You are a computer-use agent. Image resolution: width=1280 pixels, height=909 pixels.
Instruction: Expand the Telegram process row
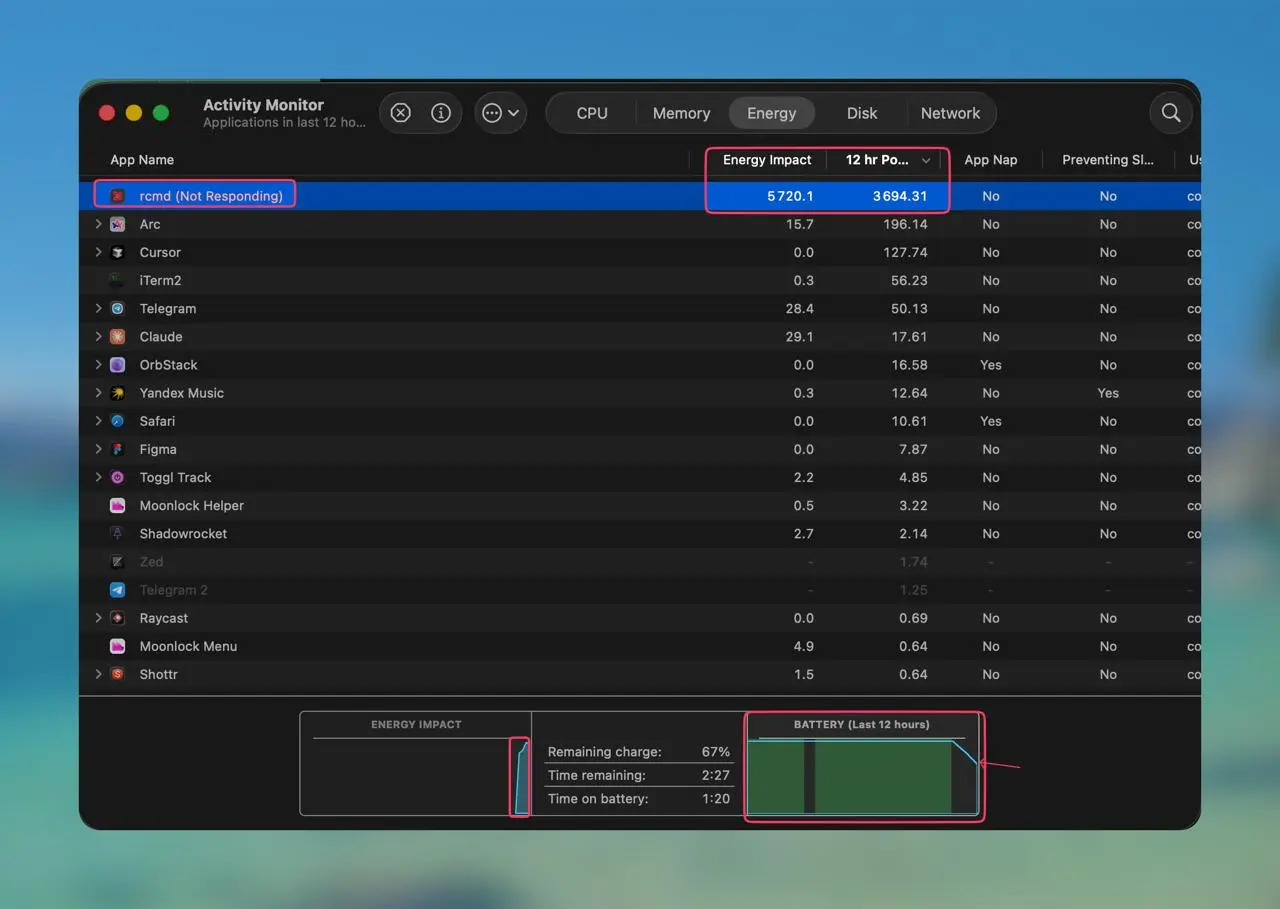tap(98, 308)
